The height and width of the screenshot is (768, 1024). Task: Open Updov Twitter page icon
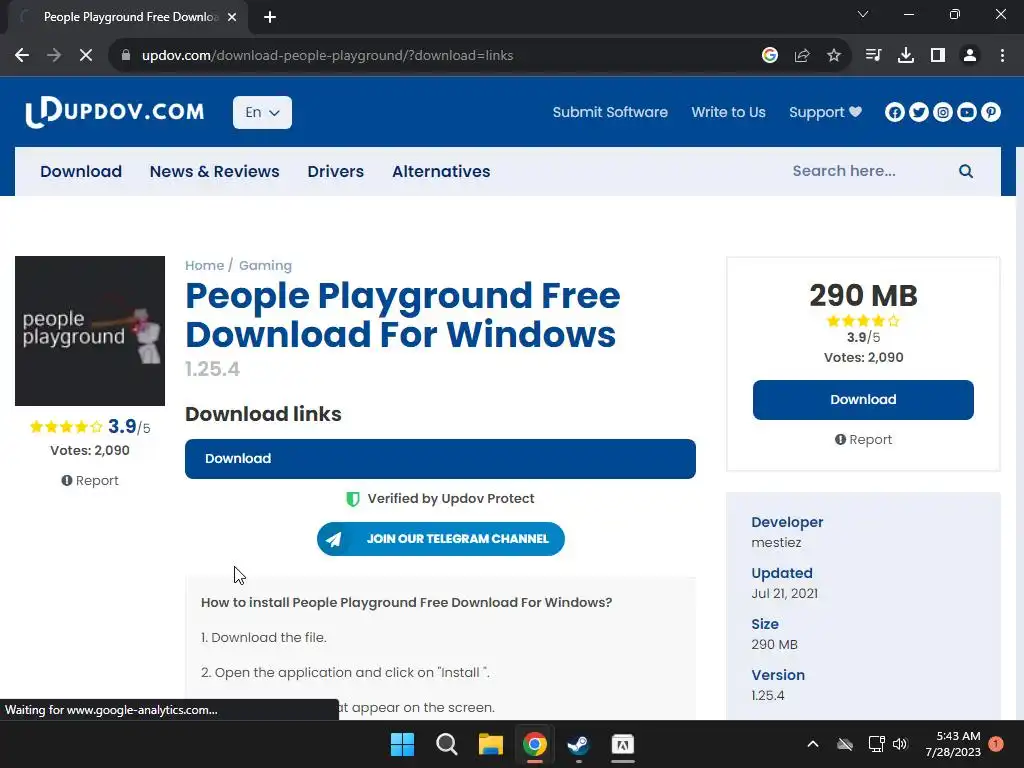click(x=919, y=112)
